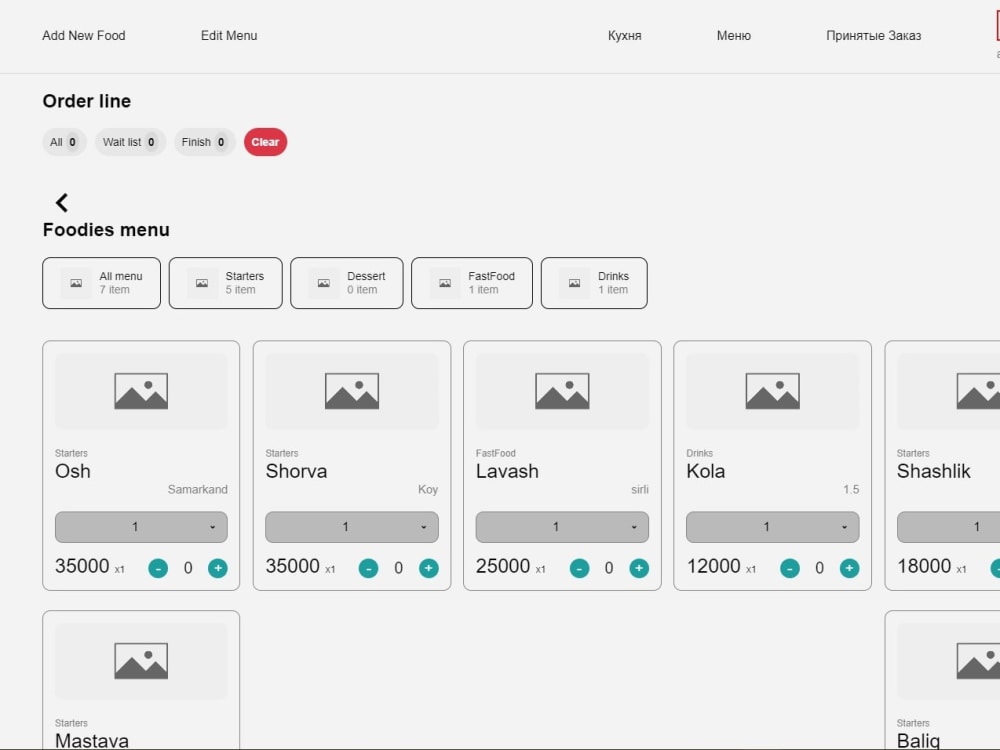Click the All menu category image icon
1000x750 pixels.
click(x=76, y=283)
